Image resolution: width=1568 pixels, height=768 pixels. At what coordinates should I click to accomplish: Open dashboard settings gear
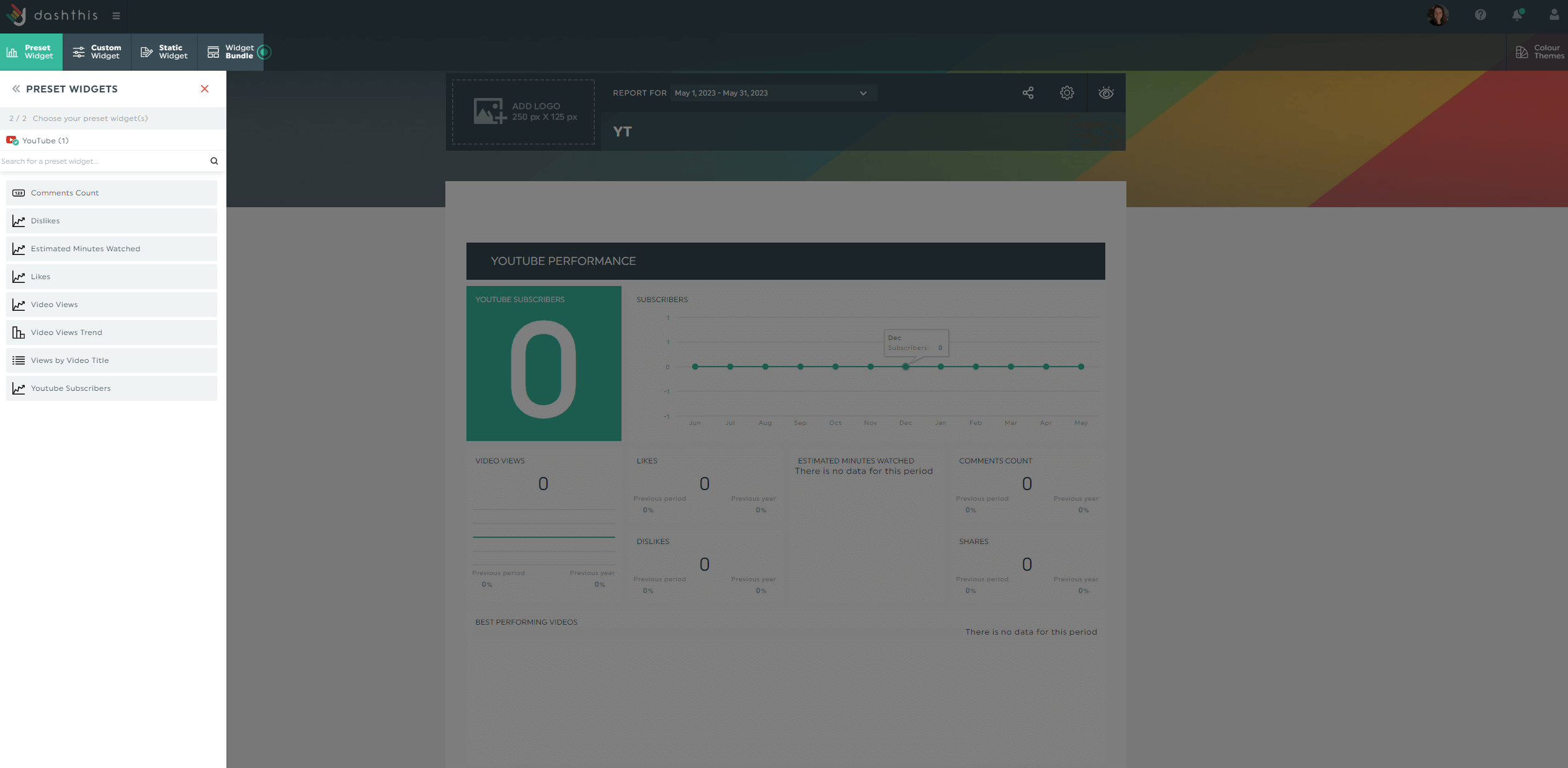(x=1067, y=93)
